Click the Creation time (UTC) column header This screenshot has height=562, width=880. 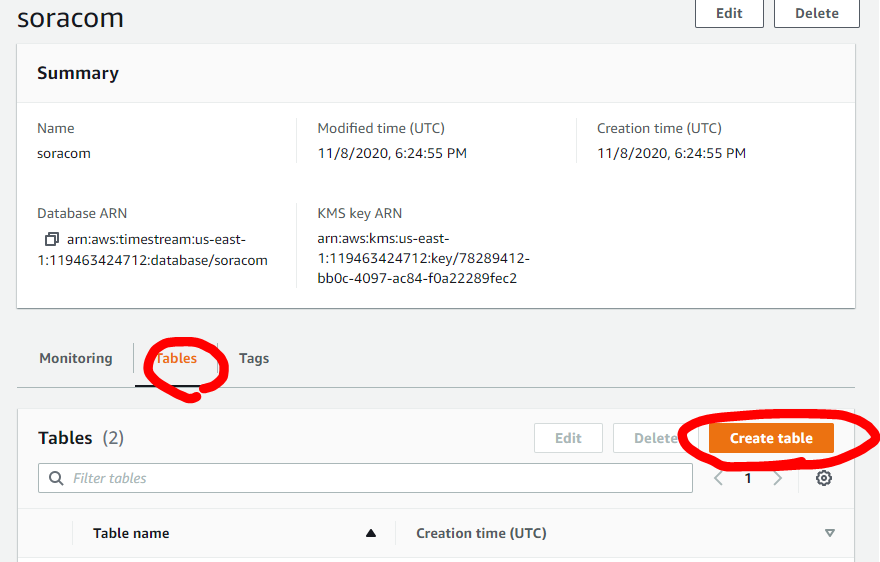tap(481, 533)
